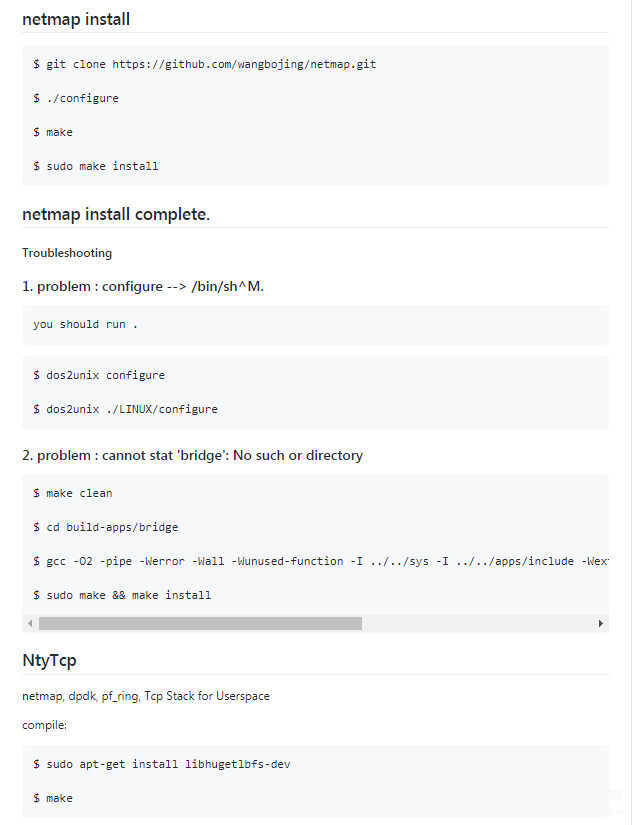Click the right scroll arrow of code block
Viewport: 633px width, 825px height.
600,623
